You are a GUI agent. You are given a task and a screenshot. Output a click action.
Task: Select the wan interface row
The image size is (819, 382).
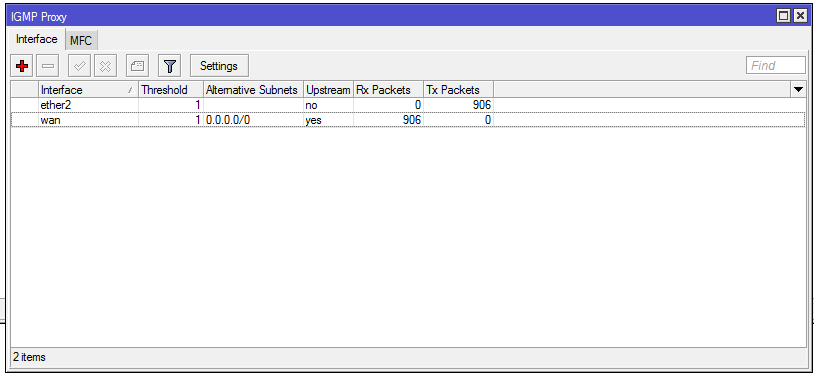click(x=408, y=120)
